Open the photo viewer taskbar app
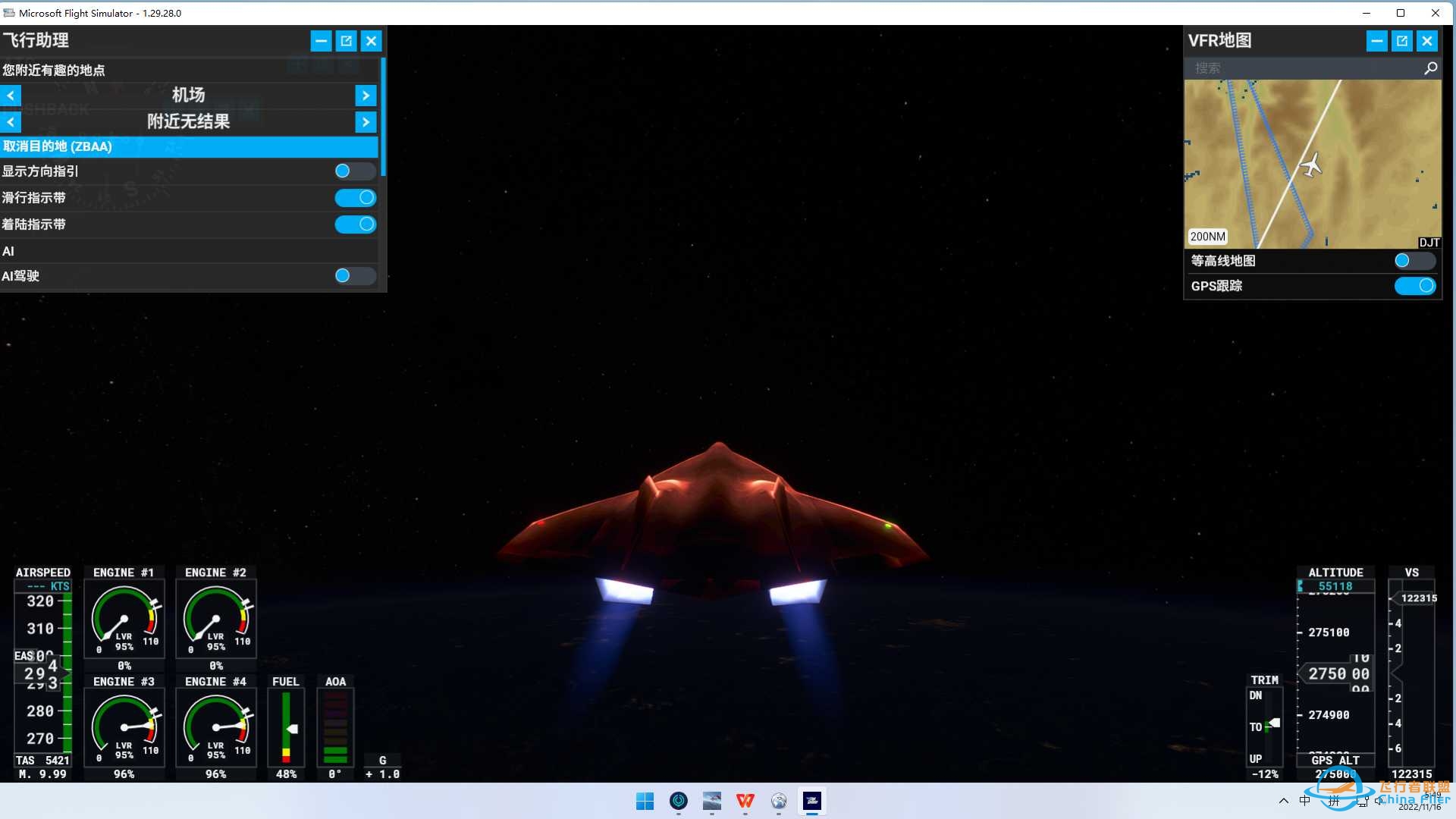The height and width of the screenshot is (819, 1456). [711, 801]
